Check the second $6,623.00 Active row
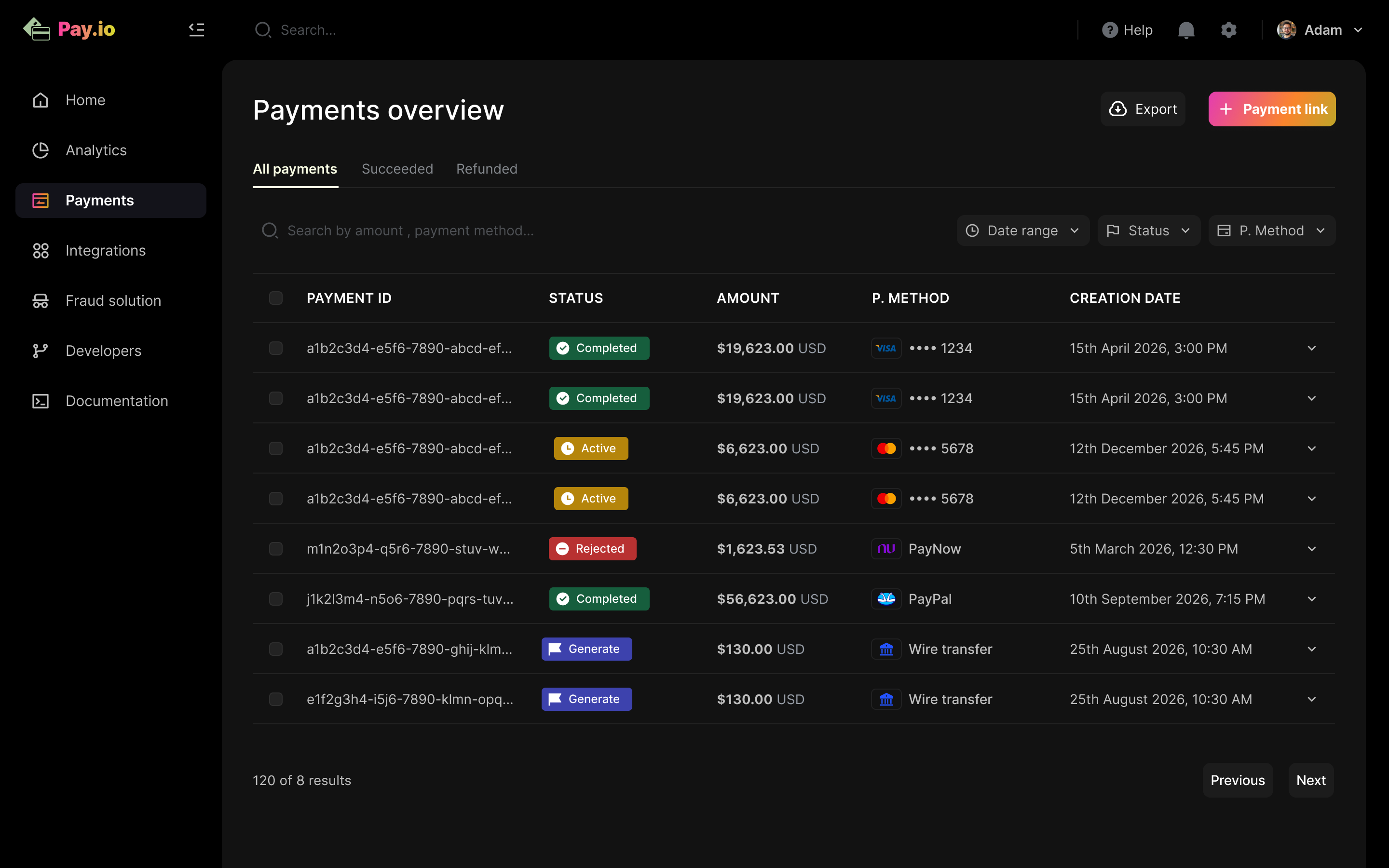Image resolution: width=1389 pixels, height=868 pixels. (x=275, y=499)
